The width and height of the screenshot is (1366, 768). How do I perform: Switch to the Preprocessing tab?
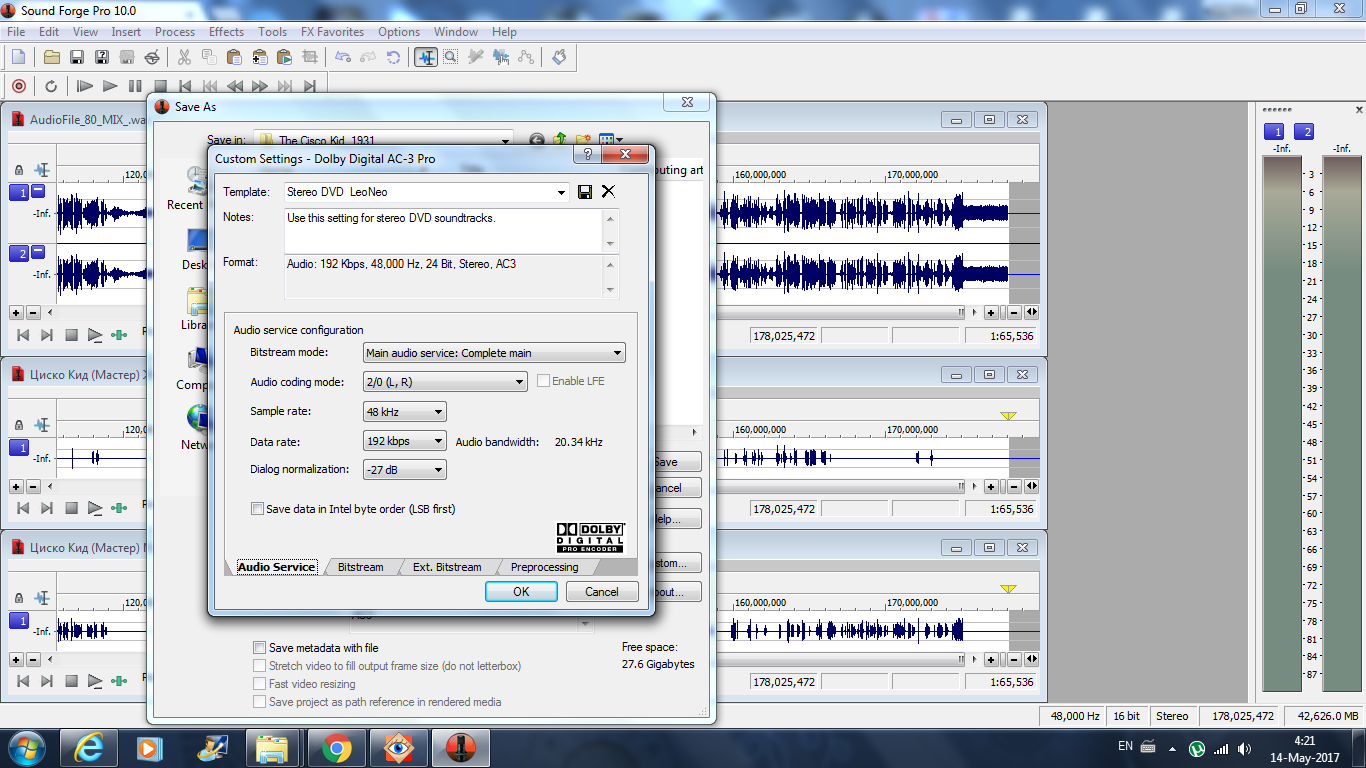pyautogui.click(x=544, y=567)
